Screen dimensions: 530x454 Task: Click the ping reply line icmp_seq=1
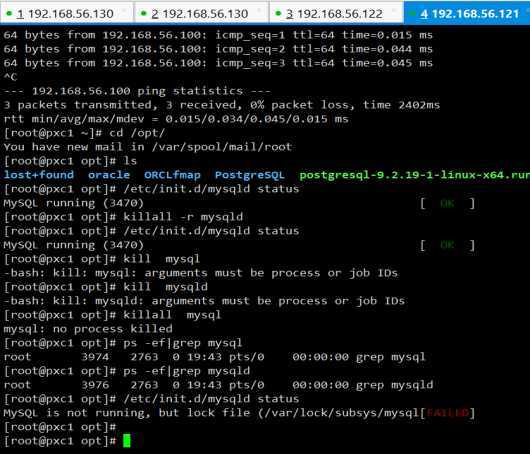(218, 35)
